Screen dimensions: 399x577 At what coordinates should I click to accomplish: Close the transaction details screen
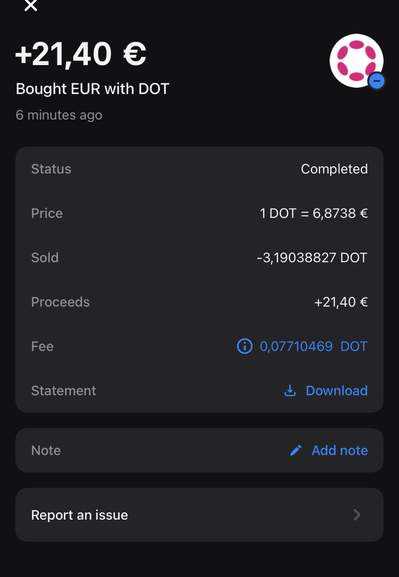(x=31, y=5)
